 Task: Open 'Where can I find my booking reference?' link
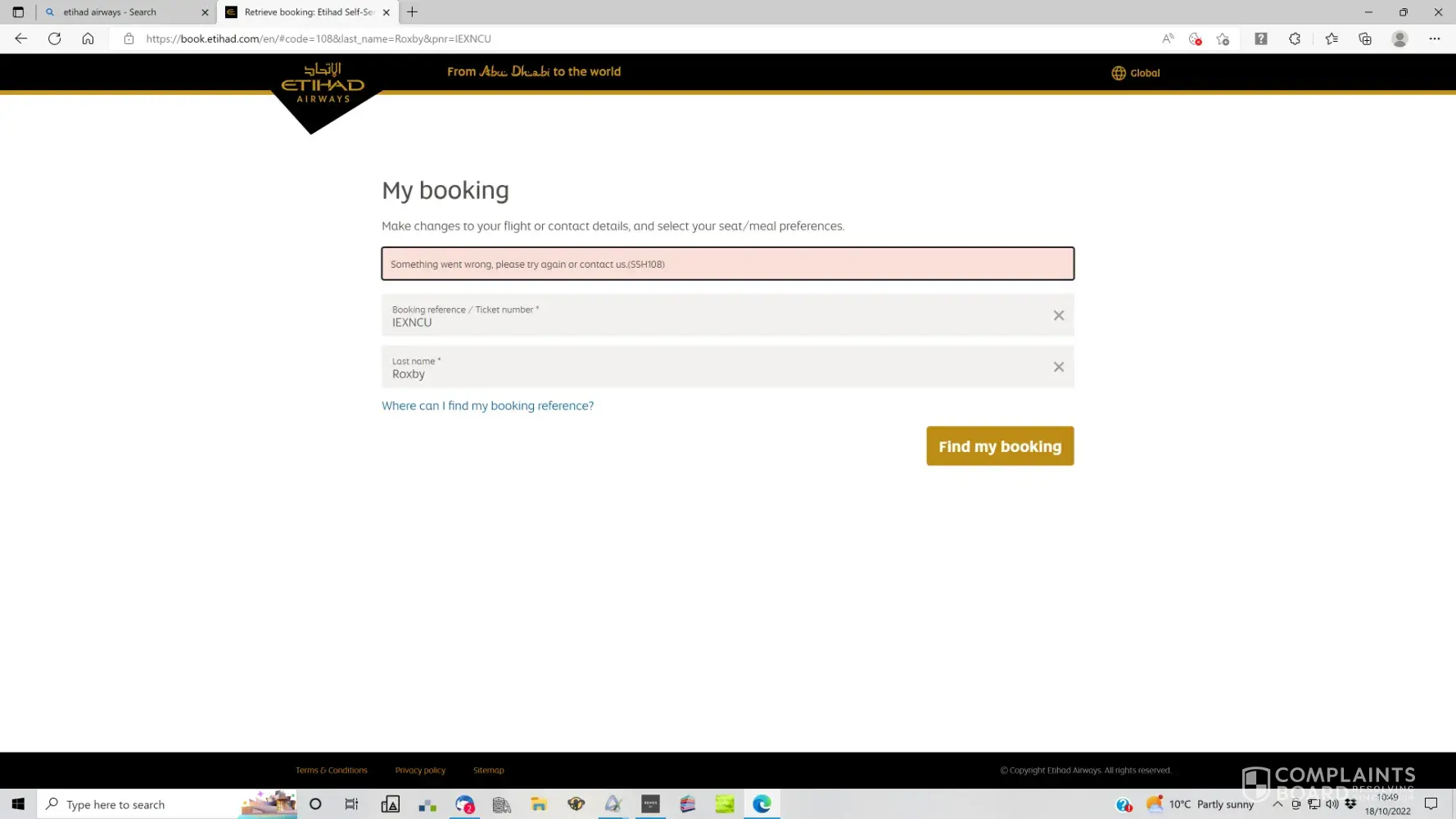tap(487, 406)
